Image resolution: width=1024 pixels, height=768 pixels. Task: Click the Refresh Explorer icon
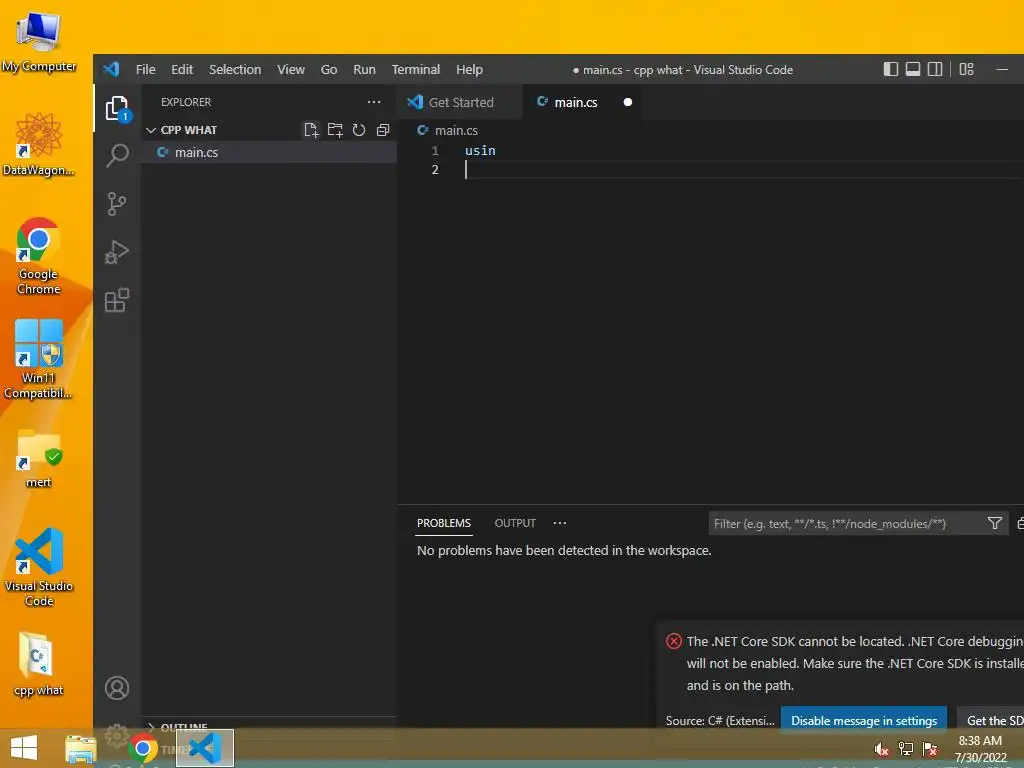[x=359, y=130]
